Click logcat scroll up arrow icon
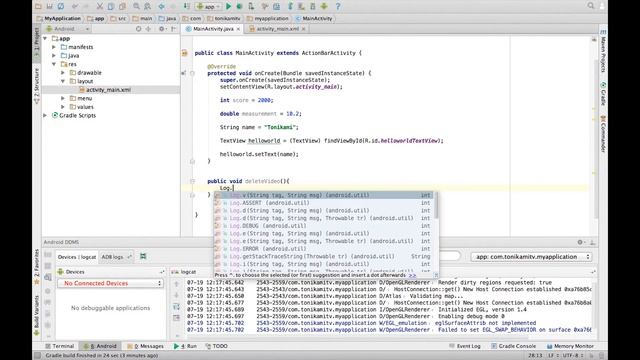 [x=176, y=284]
